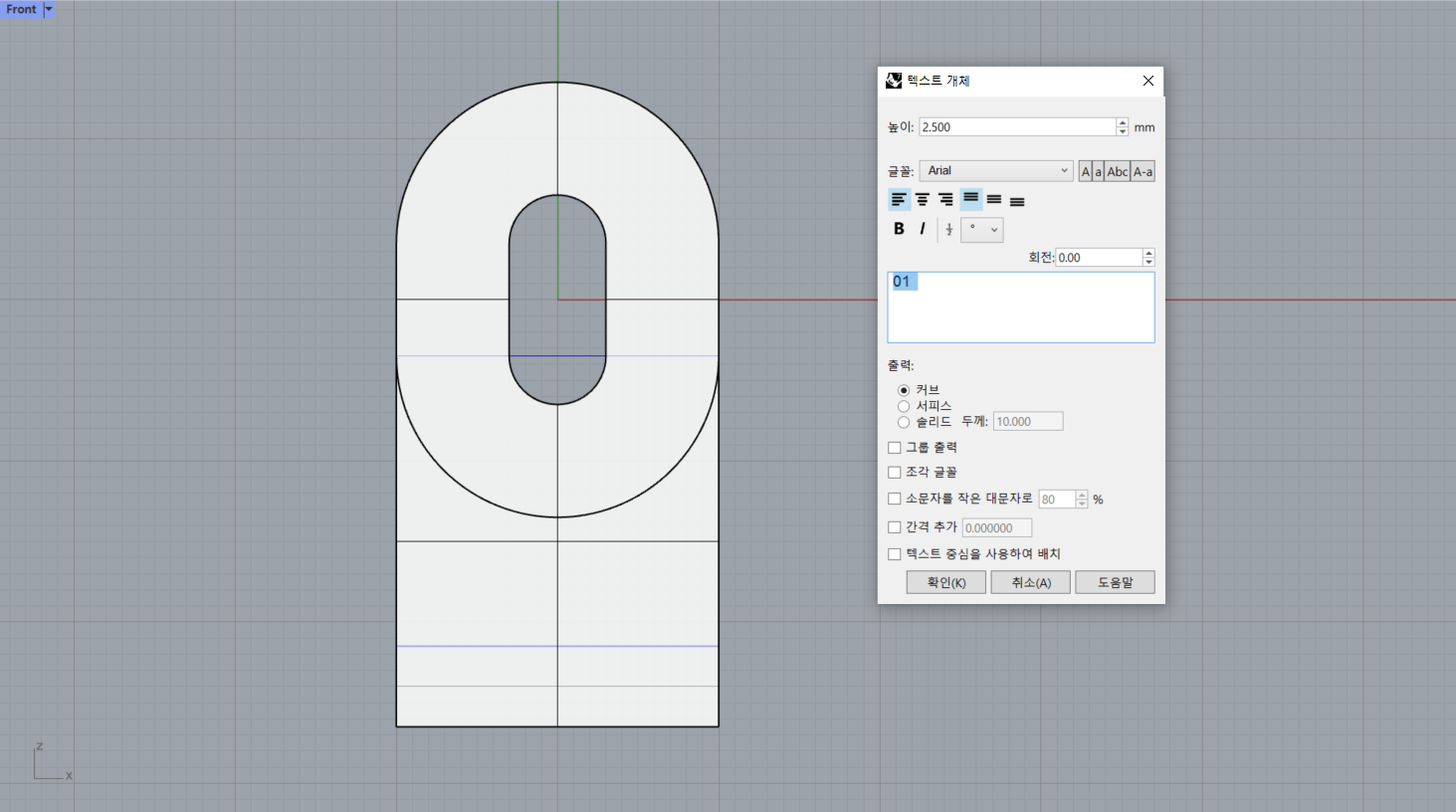The image size is (1456, 812).
Task: Toggle the 간격 추가 checkbox
Action: tap(895, 527)
